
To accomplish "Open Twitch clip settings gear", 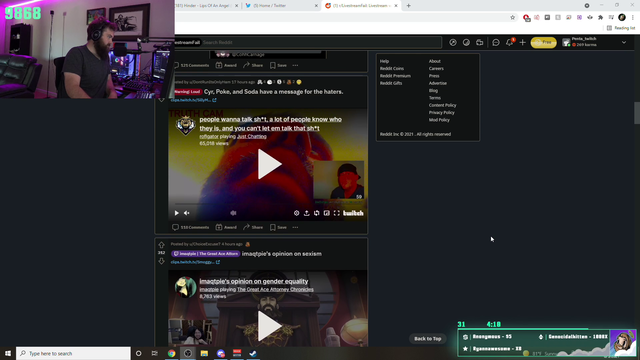I will [296, 213].
